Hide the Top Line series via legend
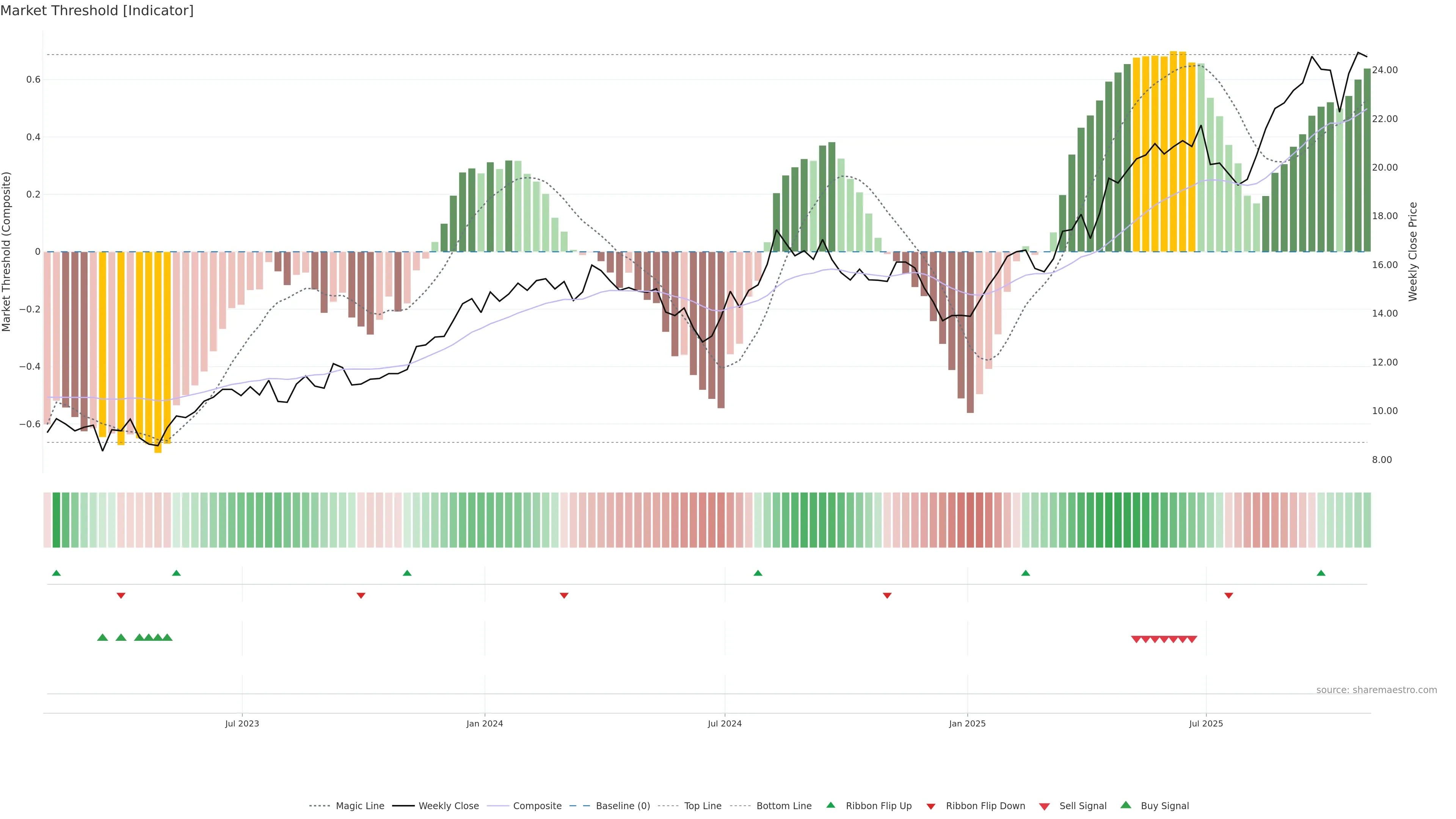 pyautogui.click(x=703, y=806)
